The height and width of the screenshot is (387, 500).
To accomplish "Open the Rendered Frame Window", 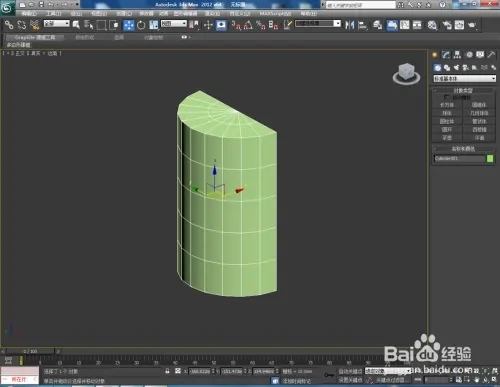I will [x=459, y=25].
